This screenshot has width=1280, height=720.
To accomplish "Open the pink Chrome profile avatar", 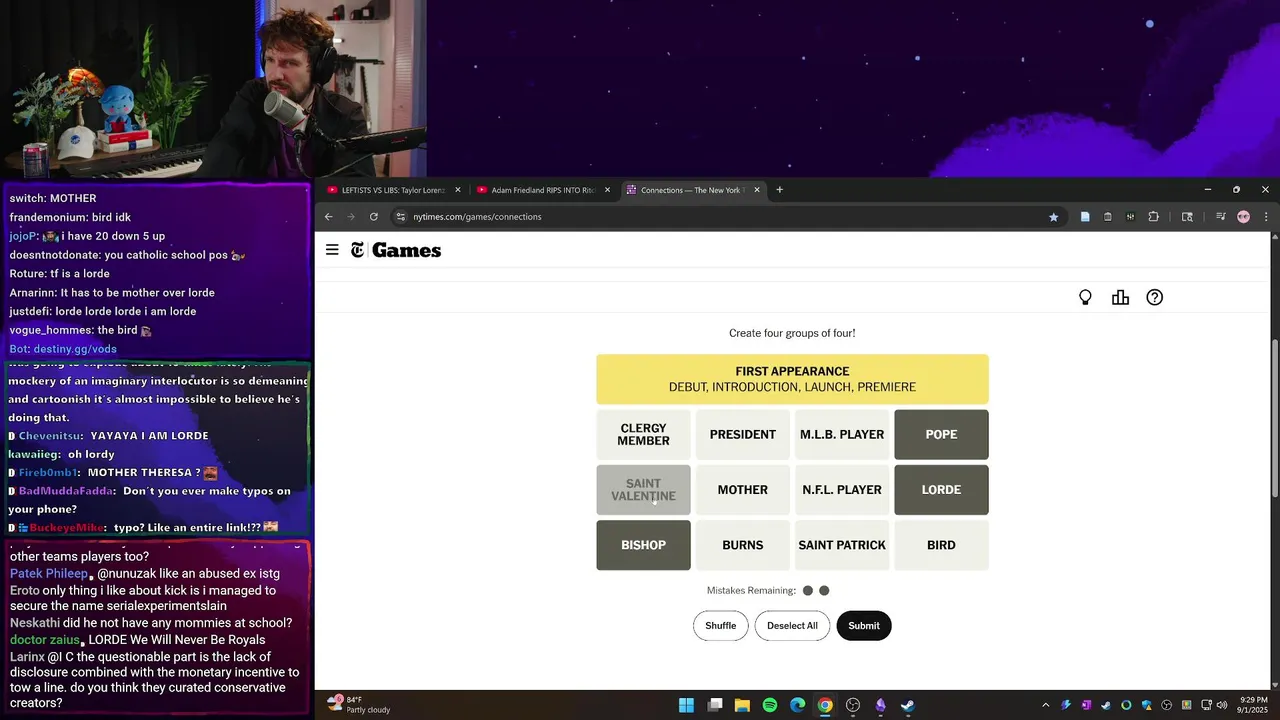I will pos(1243,216).
